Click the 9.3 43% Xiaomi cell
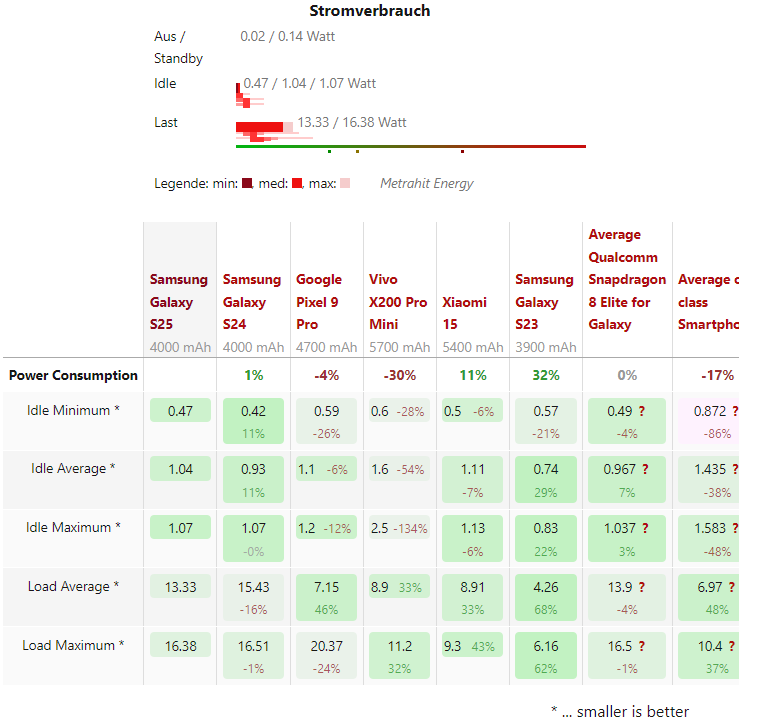Screen dimensions: 770x723 472,645
